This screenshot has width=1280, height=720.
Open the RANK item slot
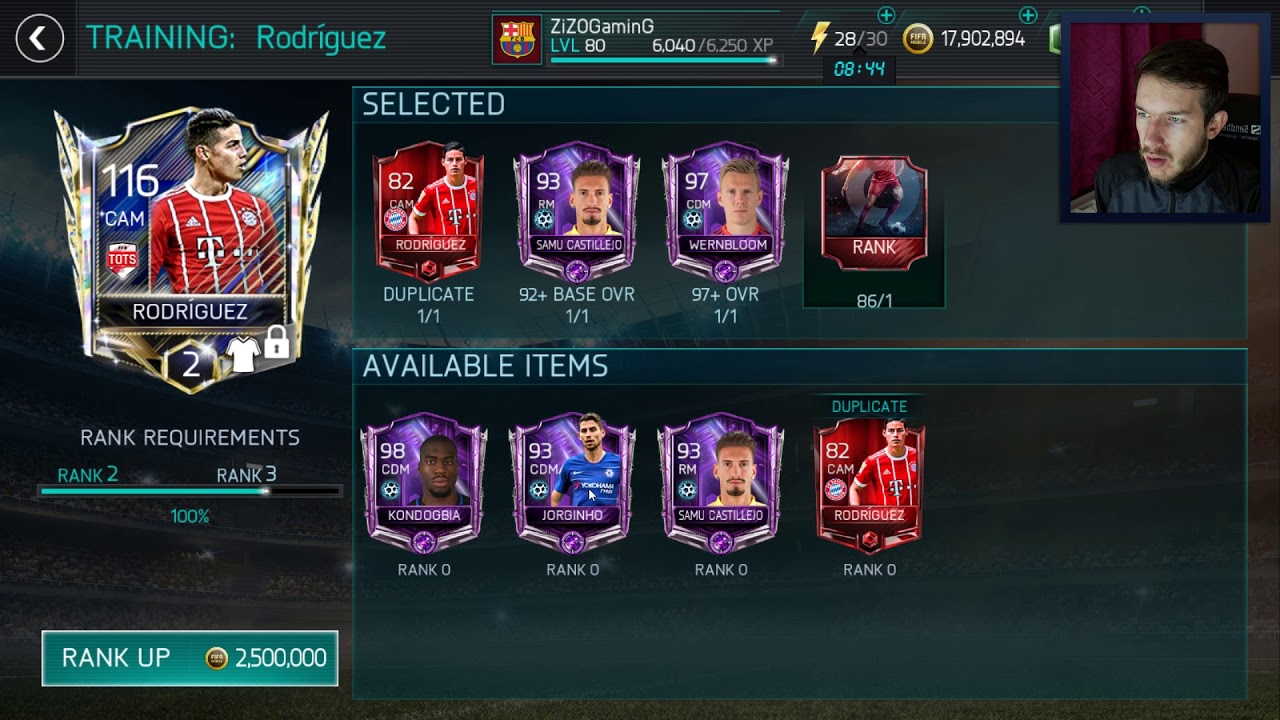pos(874,213)
